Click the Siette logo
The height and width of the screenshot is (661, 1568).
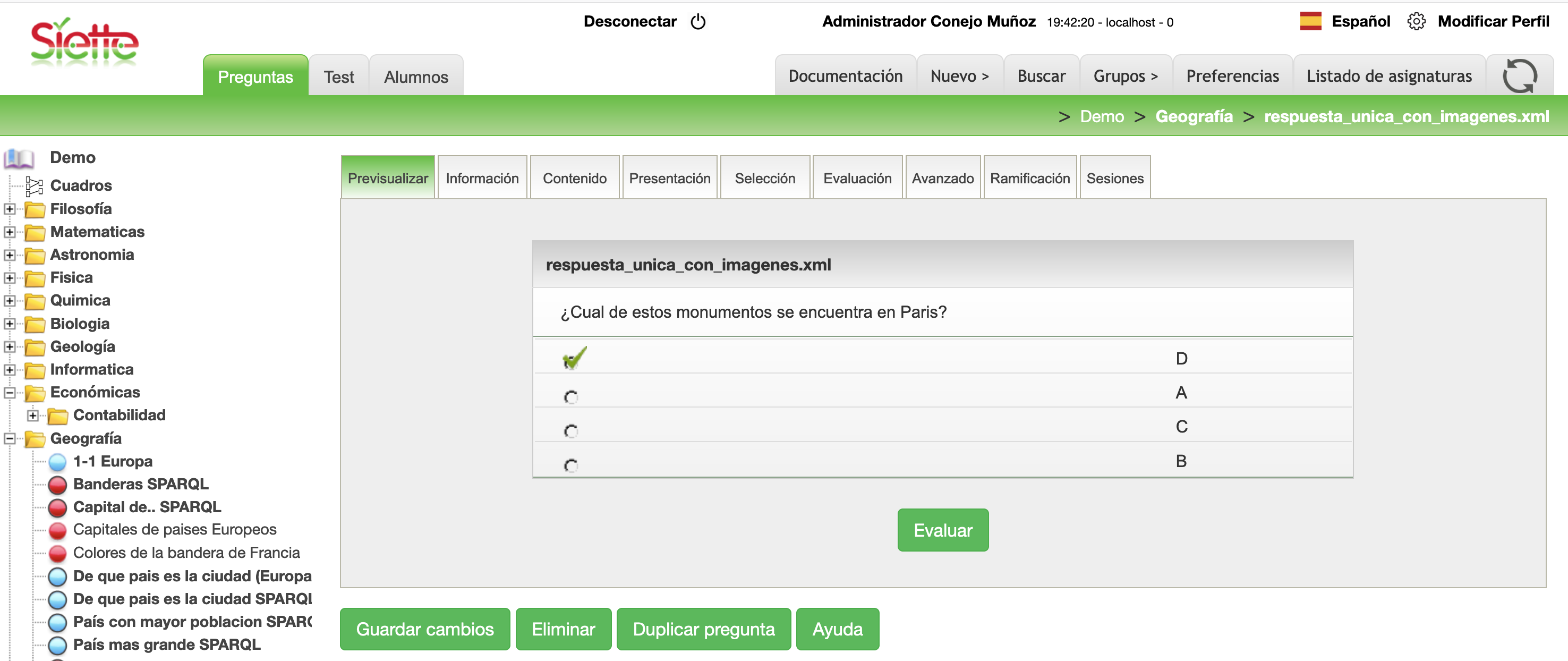84,43
